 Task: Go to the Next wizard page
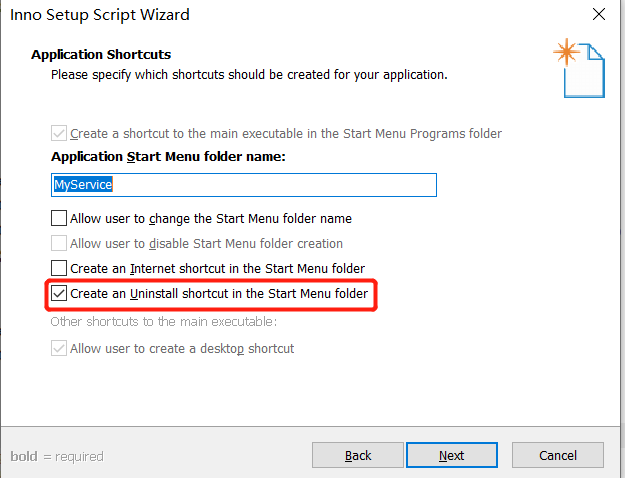point(451,455)
